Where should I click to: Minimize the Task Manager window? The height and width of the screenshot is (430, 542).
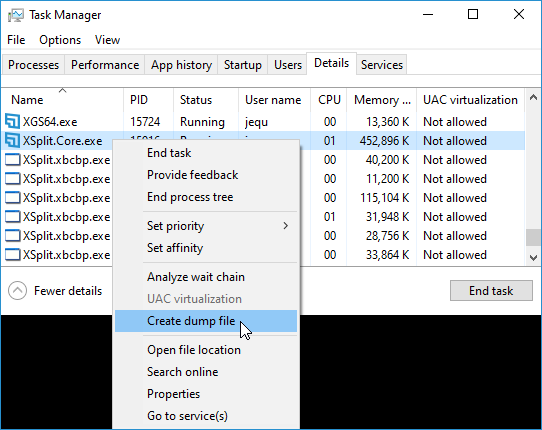[428, 15]
